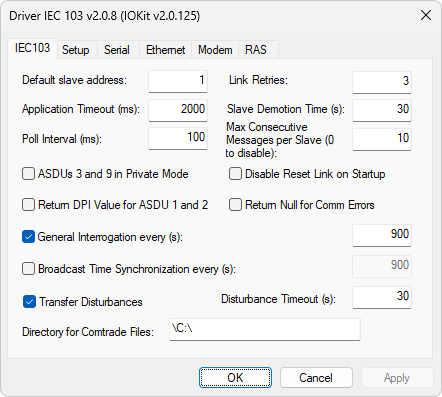Click the 'Link Retries:' label
Viewport: 442px width, 397px height.
(258, 80)
